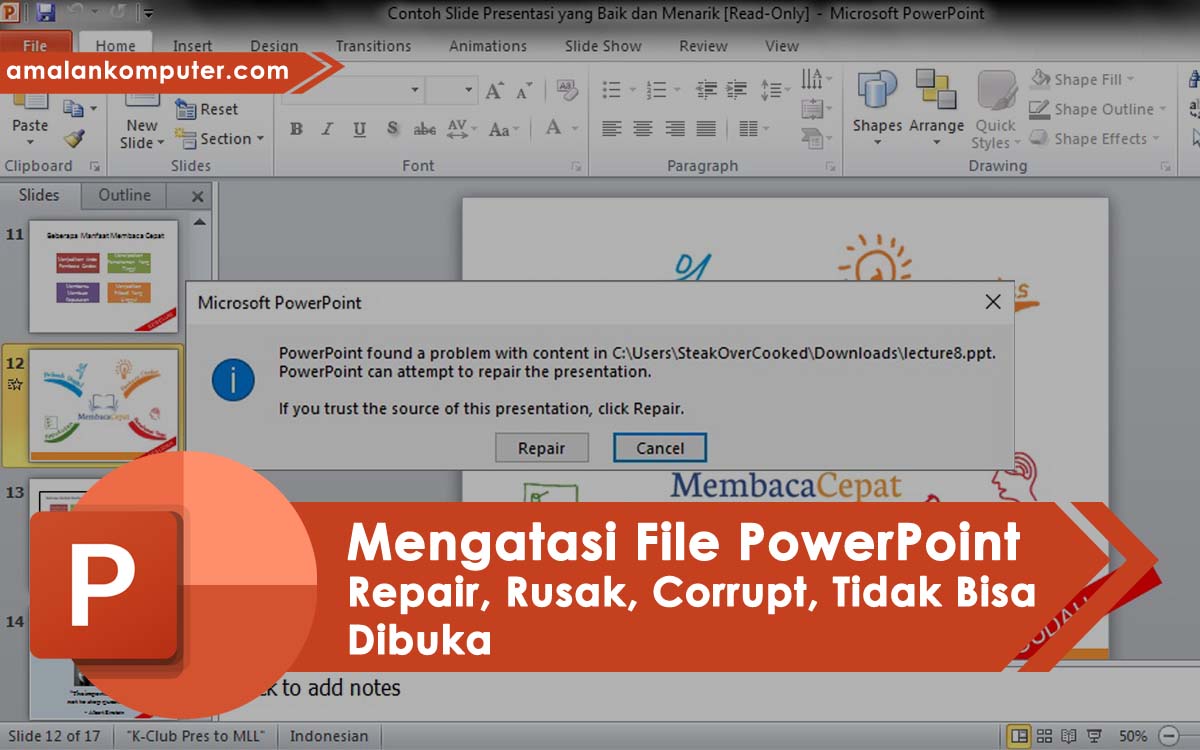Image resolution: width=1200 pixels, height=750 pixels.
Task: Open the font size combo box
Action: tap(451, 91)
